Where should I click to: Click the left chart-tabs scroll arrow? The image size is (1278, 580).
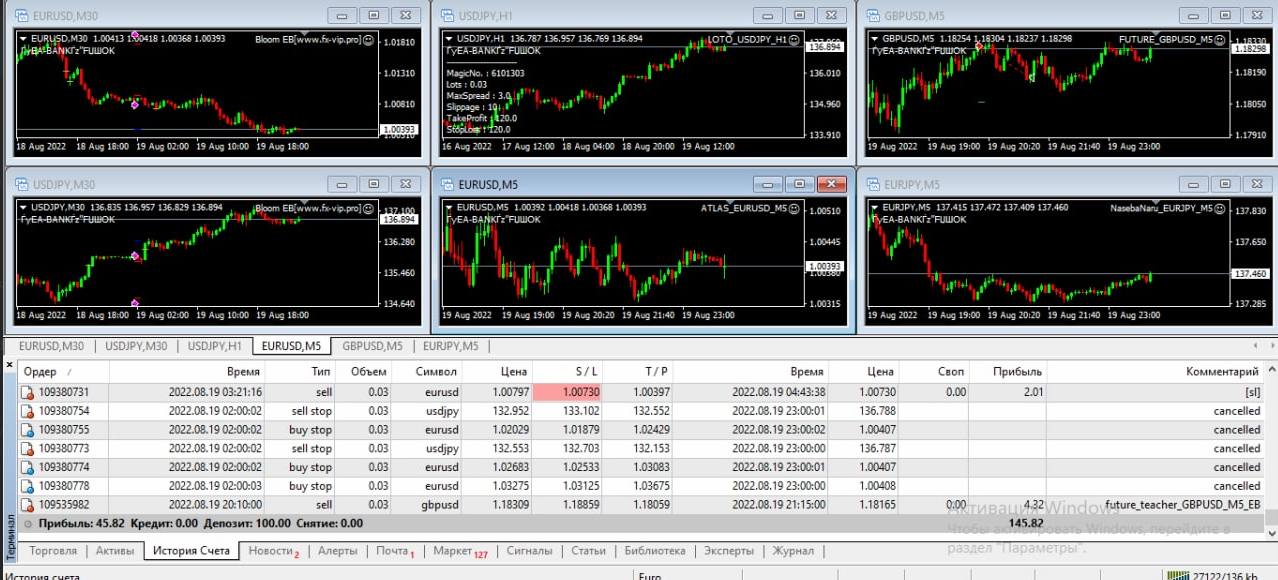[x=1254, y=347]
